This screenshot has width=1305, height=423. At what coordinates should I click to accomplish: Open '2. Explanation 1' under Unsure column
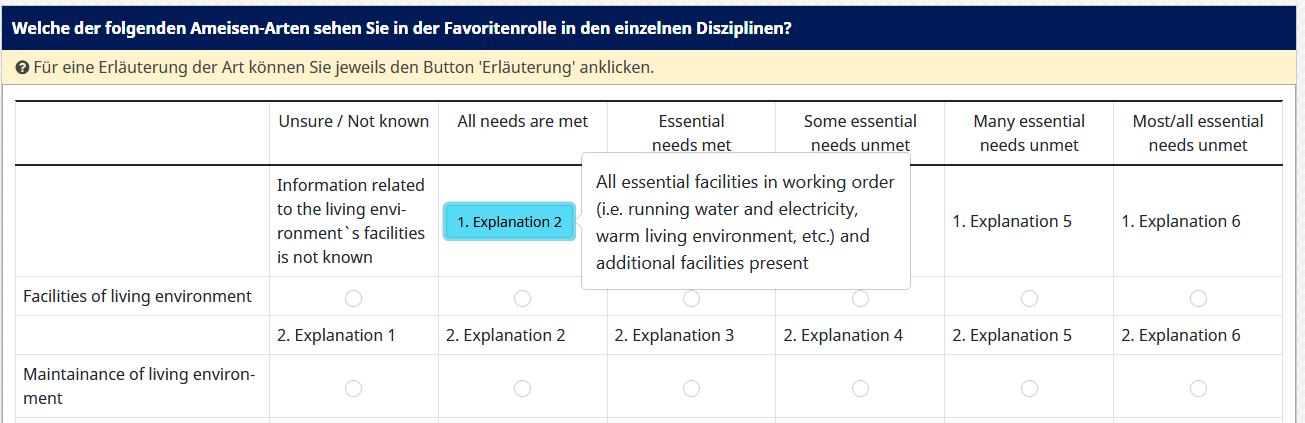336,335
